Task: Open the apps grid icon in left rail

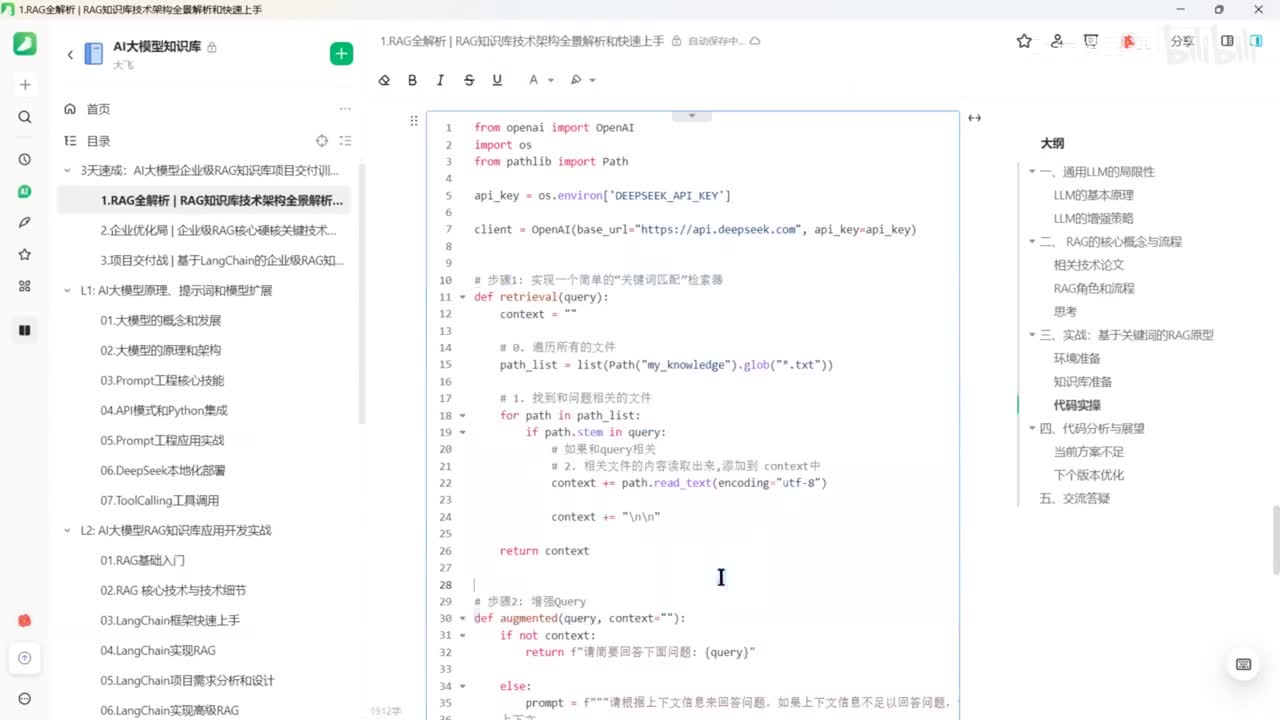Action: [25, 286]
